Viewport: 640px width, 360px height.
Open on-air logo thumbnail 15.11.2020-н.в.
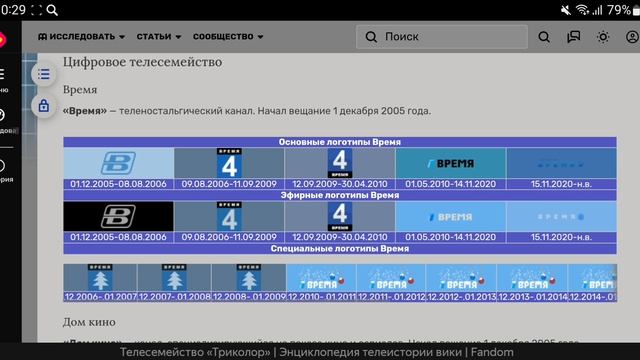(x=561, y=216)
